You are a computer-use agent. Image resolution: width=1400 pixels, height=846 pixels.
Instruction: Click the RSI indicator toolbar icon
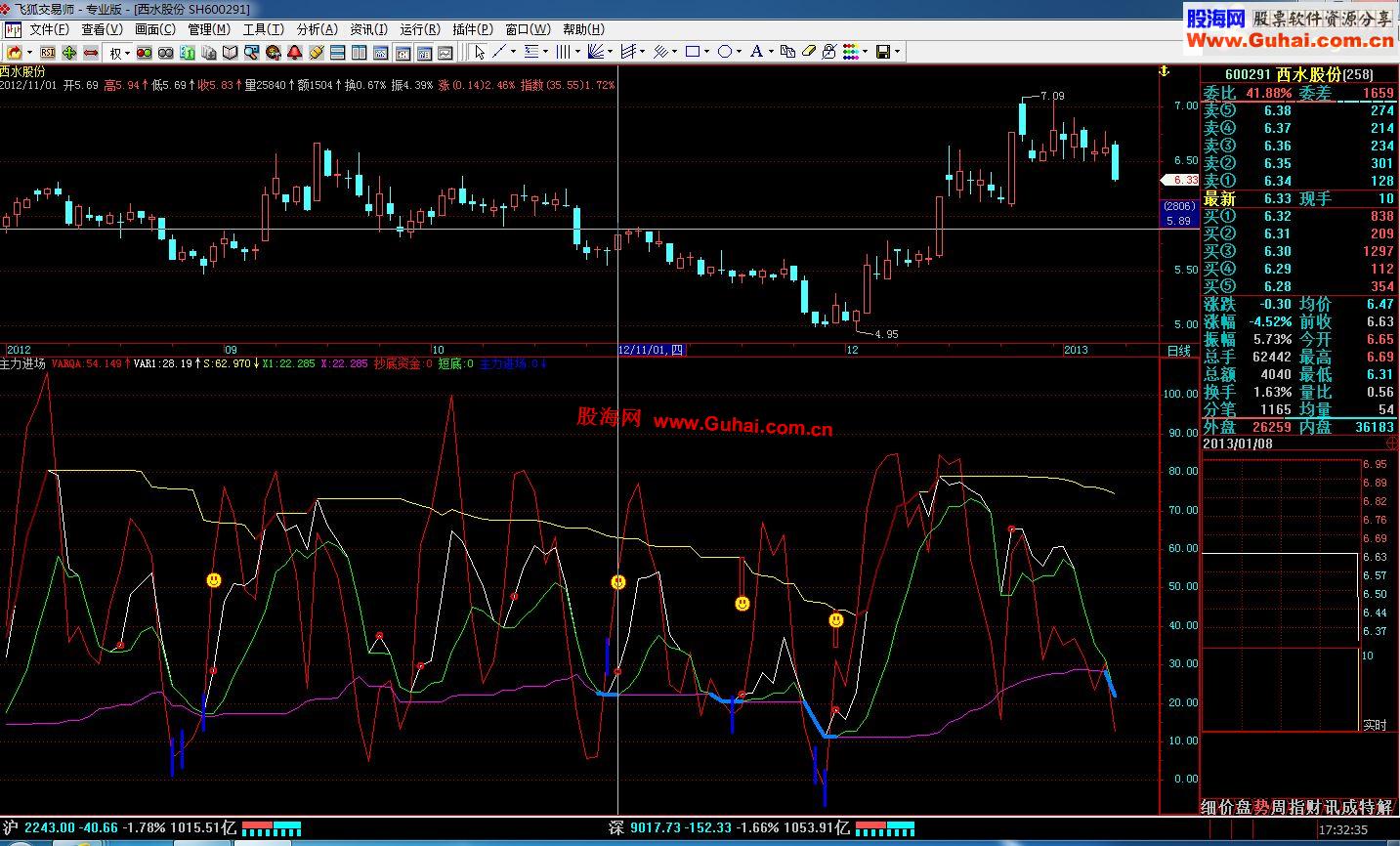coord(47,52)
